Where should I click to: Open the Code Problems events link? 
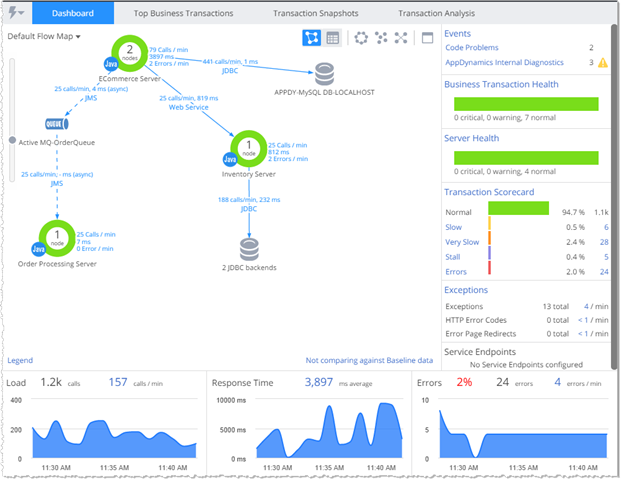point(472,48)
